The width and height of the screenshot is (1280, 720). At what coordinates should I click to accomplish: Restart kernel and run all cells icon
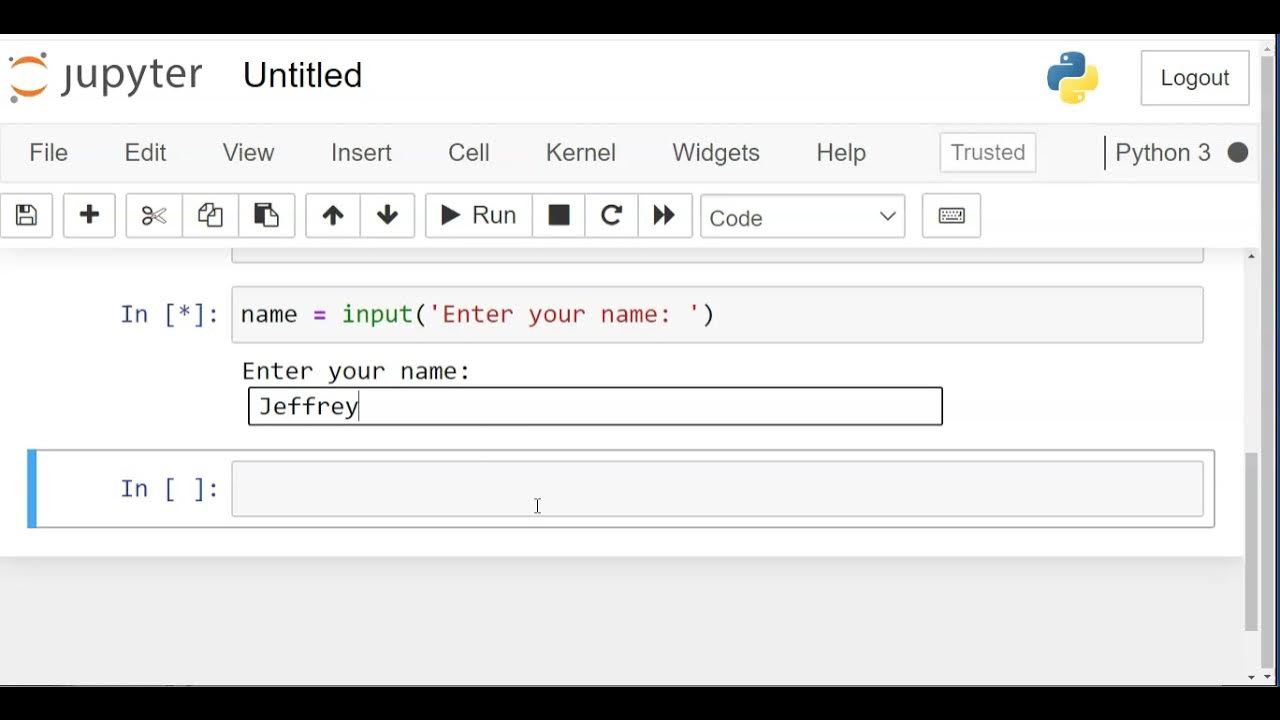pos(665,216)
